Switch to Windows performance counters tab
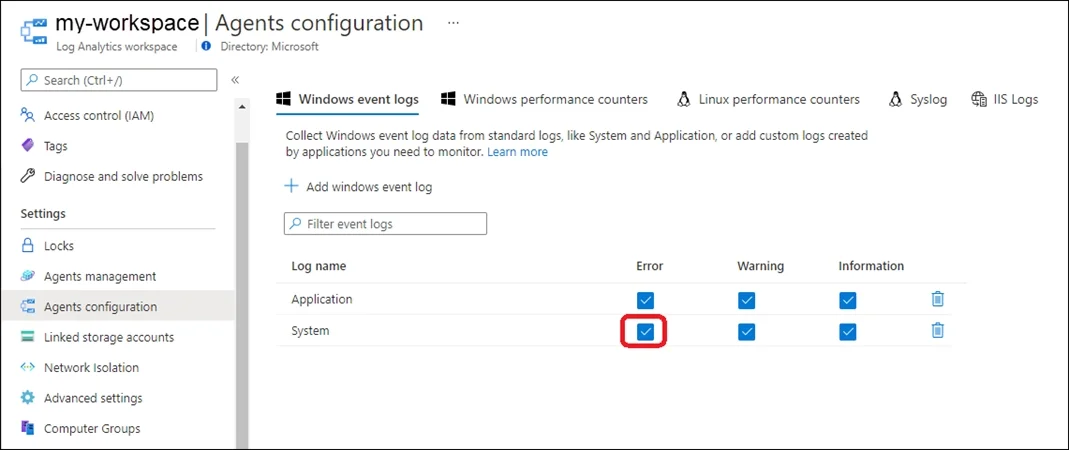Image resolution: width=1069 pixels, height=450 pixels. pyautogui.click(x=544, y=100)
